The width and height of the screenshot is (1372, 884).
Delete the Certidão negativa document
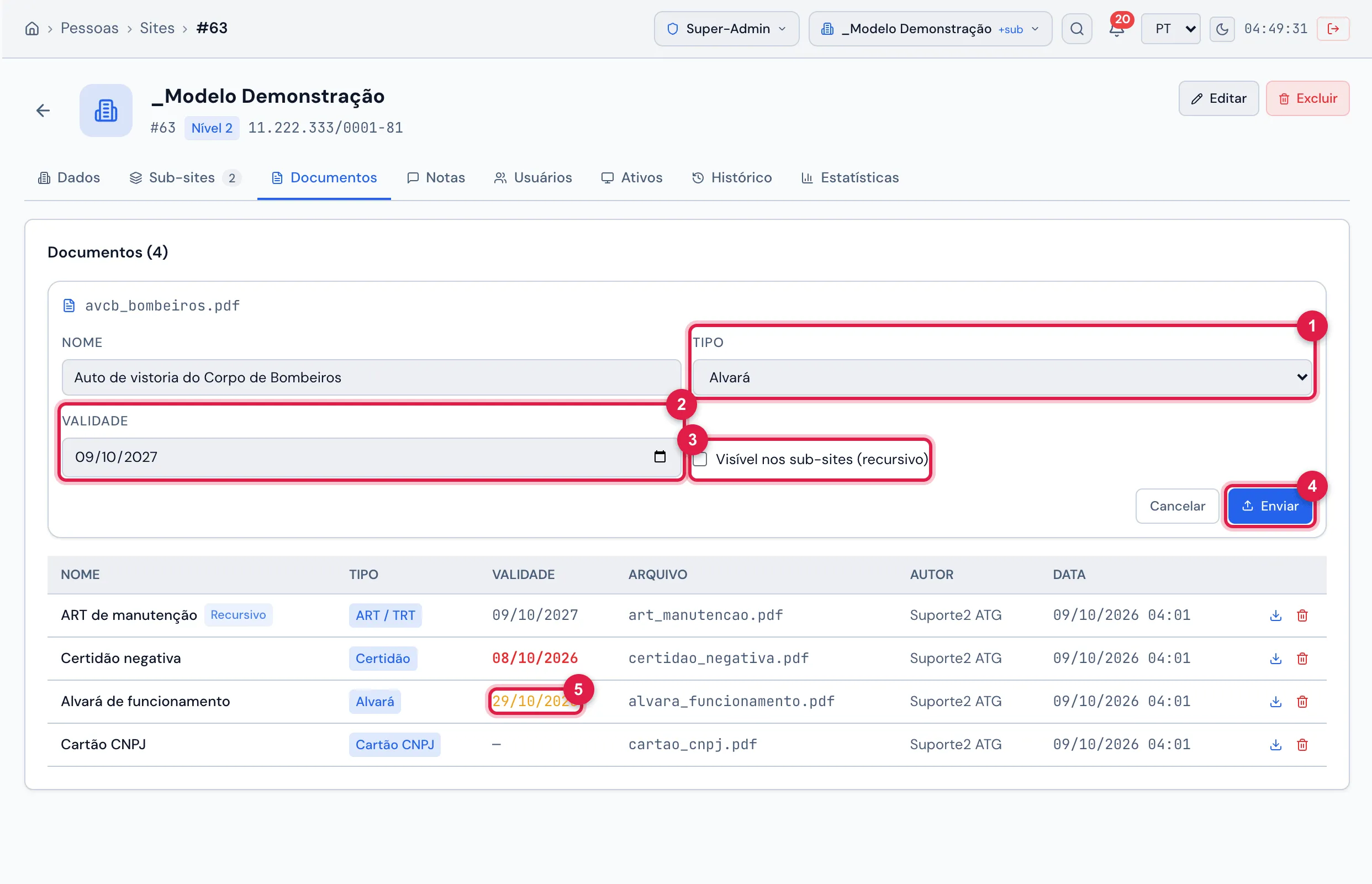pos(1302,659)
